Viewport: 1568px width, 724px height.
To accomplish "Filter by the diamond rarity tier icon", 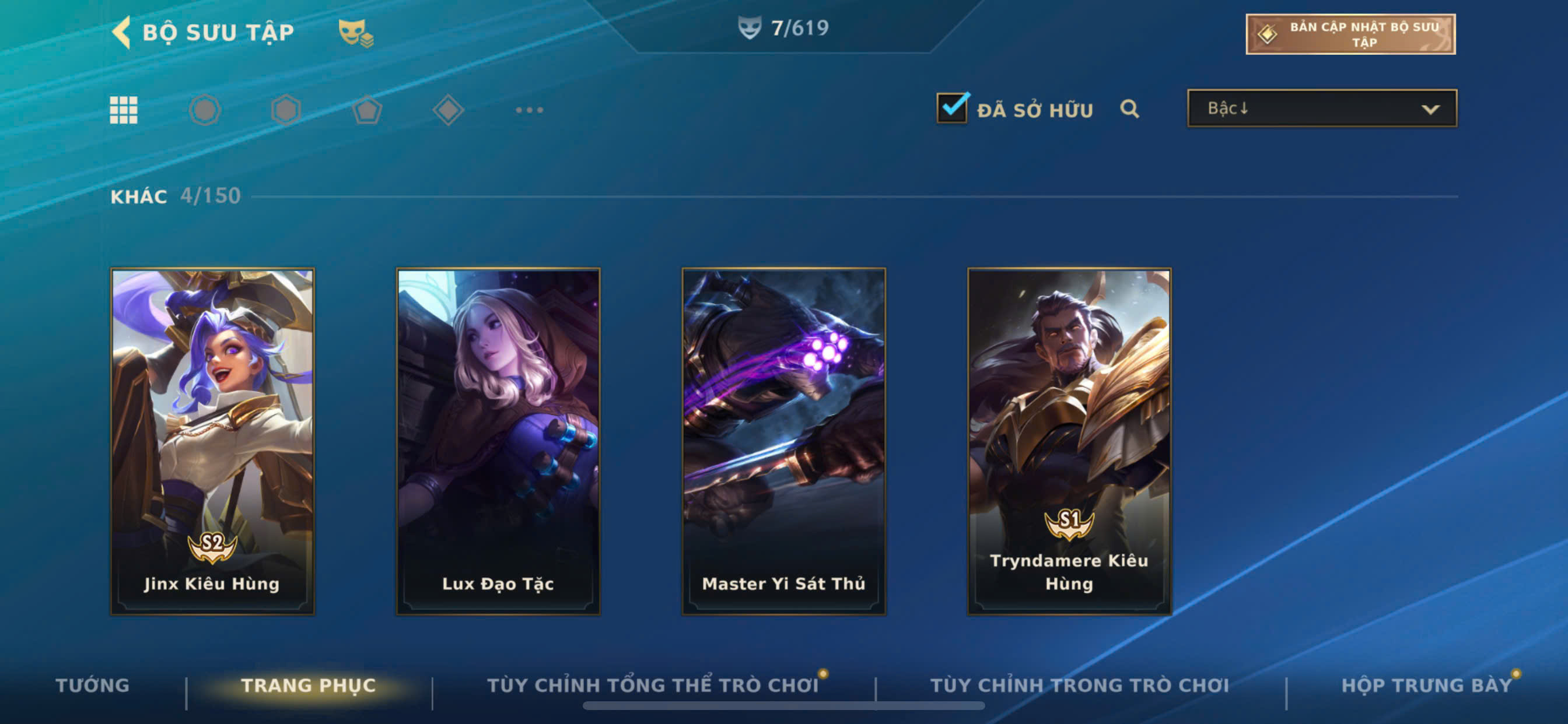I will tap(449, 110).
